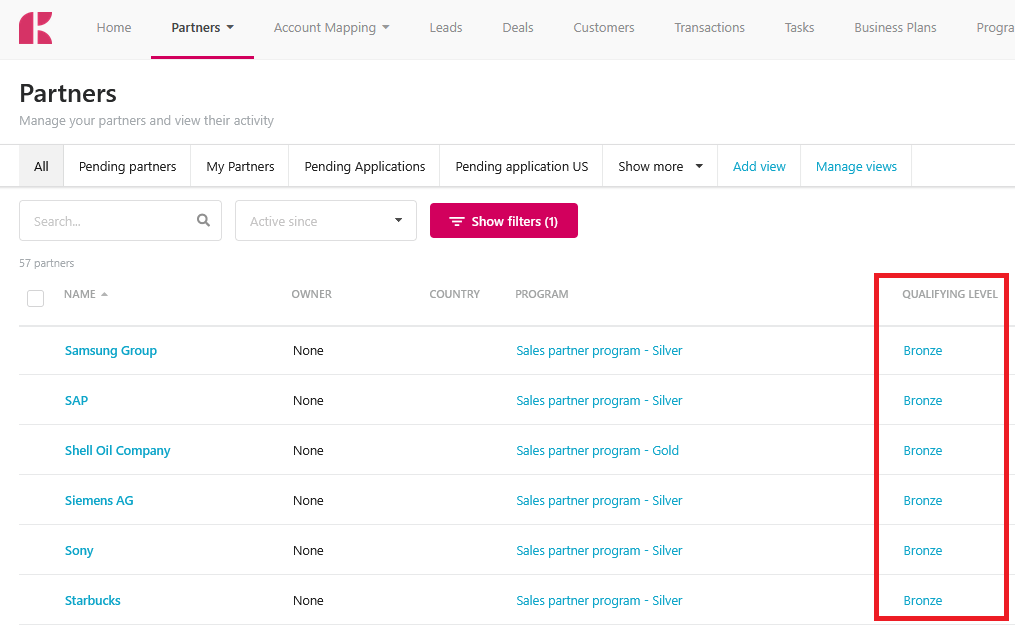Open Business Plans
This screenshot has width=1015, height=628.
pyautogui.click(x=895, y=28)
